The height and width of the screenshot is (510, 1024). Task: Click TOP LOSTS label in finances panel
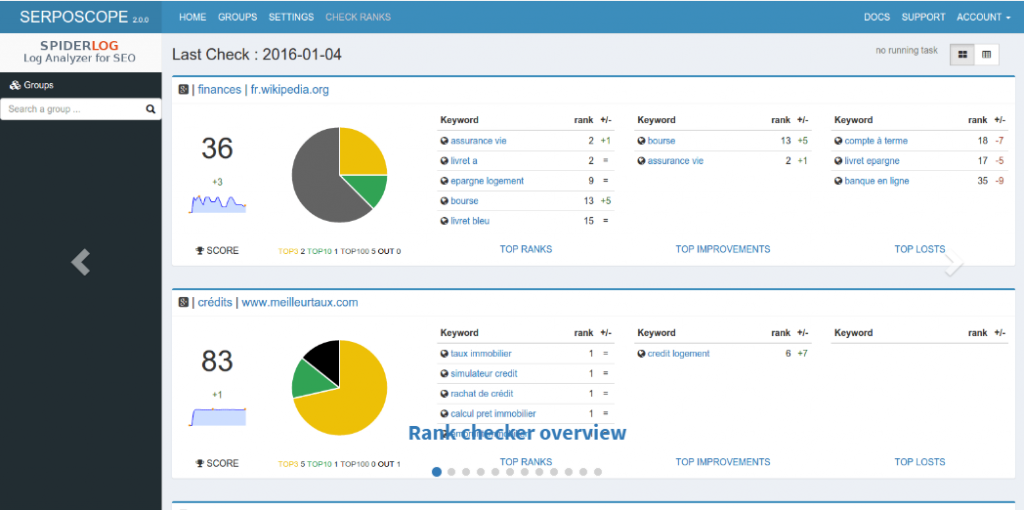click(x=920, y=249)
